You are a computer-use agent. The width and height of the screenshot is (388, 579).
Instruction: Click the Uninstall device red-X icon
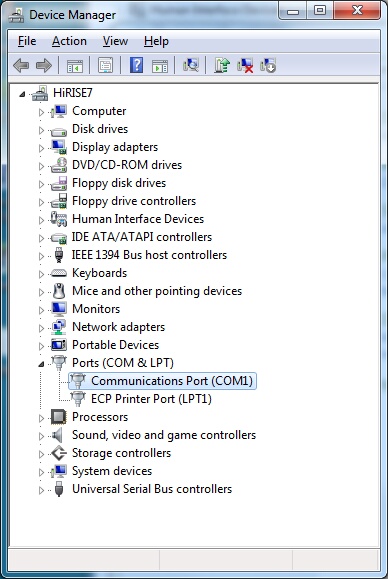pyautogui.click(x=245, y=65)
